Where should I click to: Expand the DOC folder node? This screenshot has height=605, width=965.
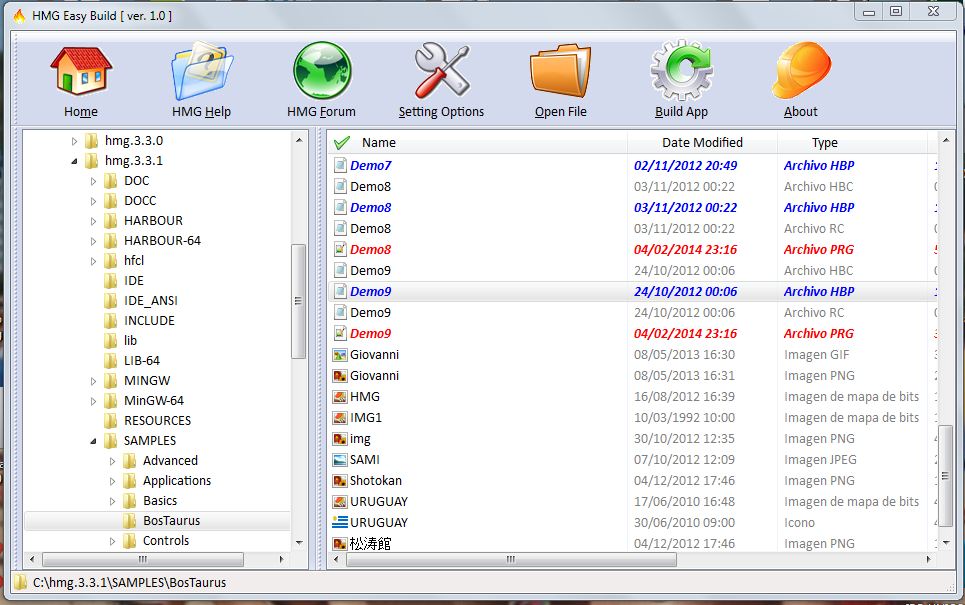coord(94,181)
